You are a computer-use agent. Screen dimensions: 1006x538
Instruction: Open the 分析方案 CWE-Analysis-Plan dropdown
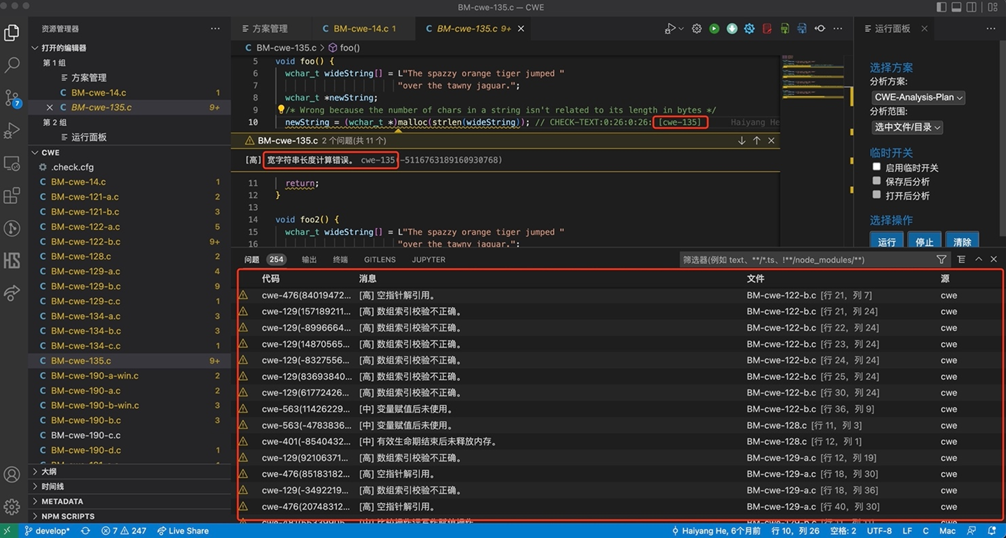tap(918, 97)
